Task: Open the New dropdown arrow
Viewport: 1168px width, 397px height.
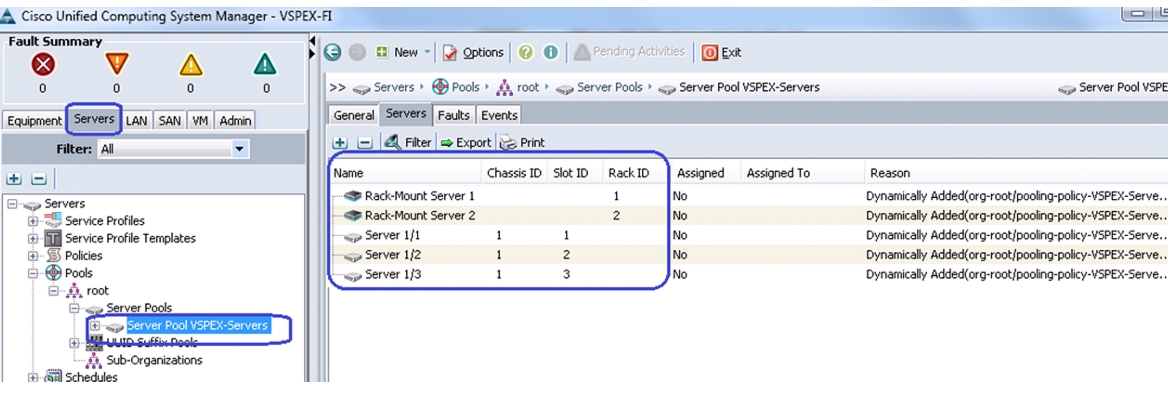Action: [428, 52]
